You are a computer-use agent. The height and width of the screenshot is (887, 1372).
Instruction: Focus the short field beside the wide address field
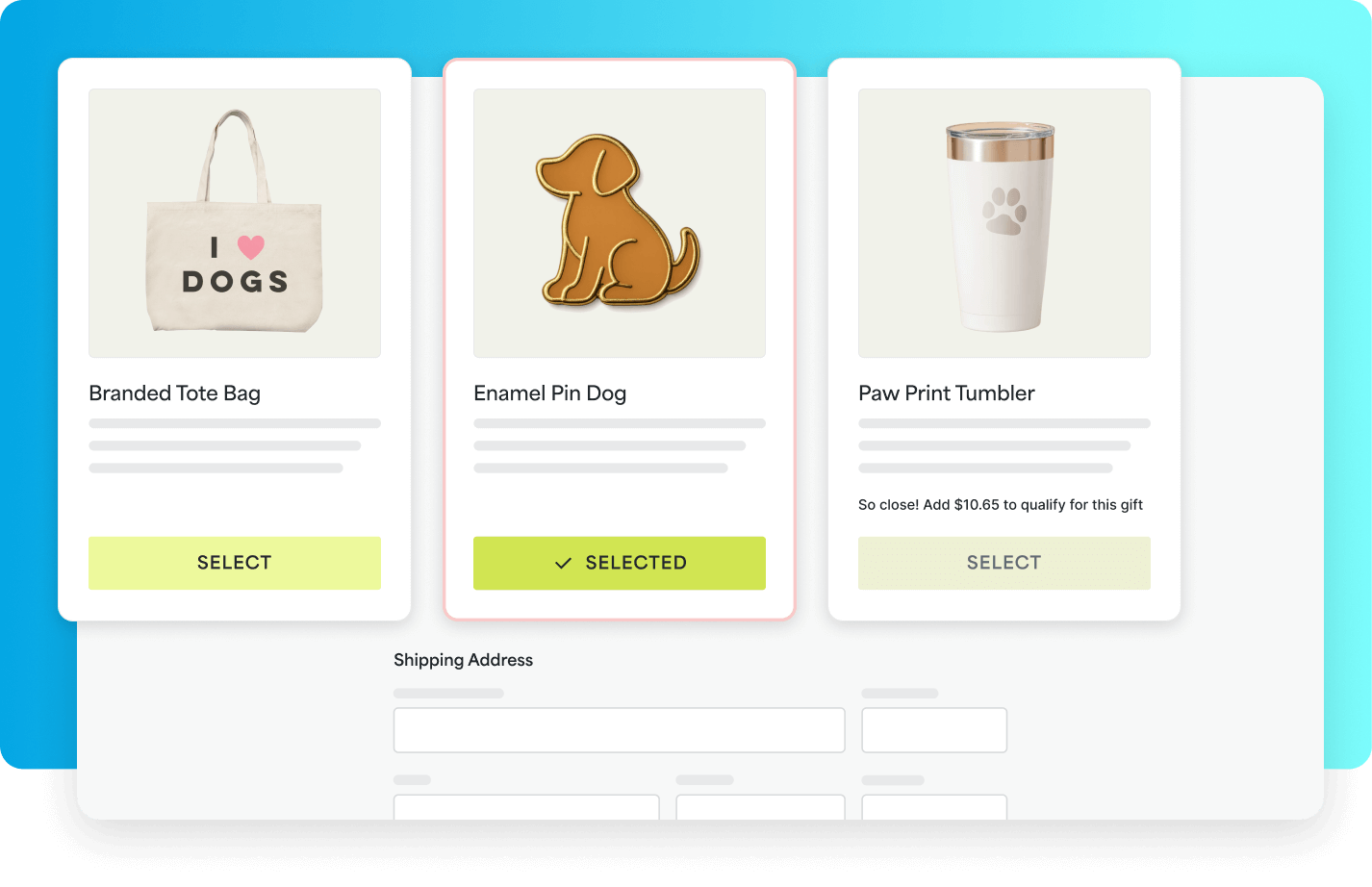click(934, 730)
